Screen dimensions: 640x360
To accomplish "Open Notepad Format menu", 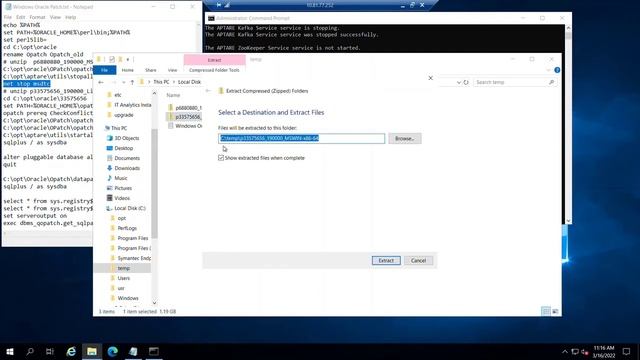I will point(37,17).
